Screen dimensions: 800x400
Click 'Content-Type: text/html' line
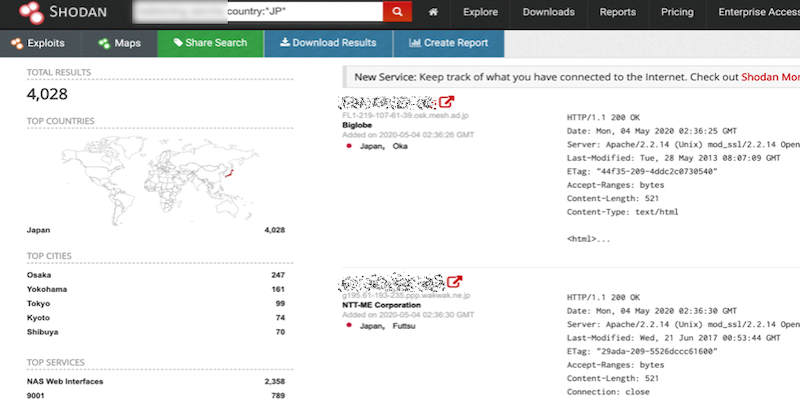(x=622, y=212)
